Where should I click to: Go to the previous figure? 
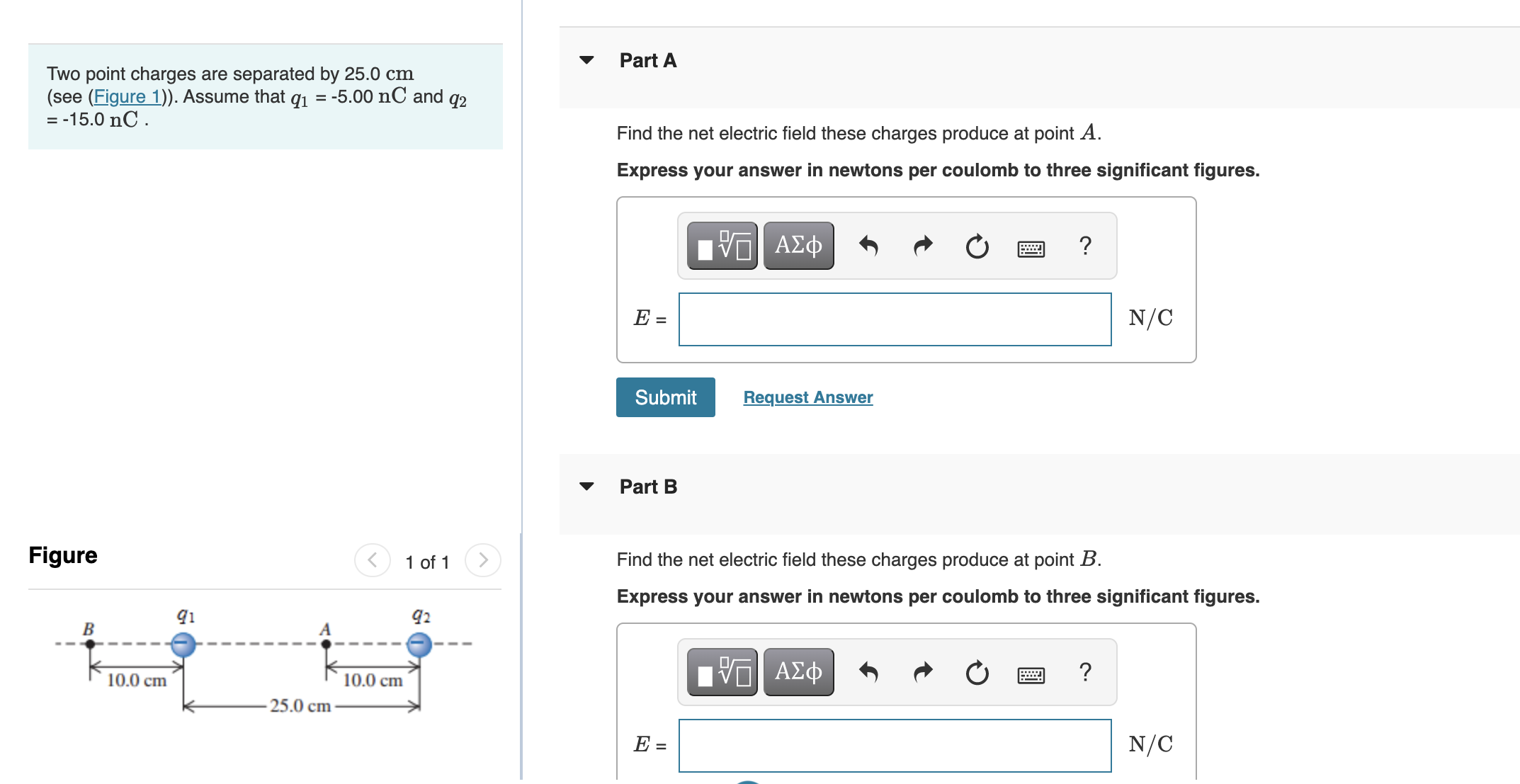tap(371, 560)
